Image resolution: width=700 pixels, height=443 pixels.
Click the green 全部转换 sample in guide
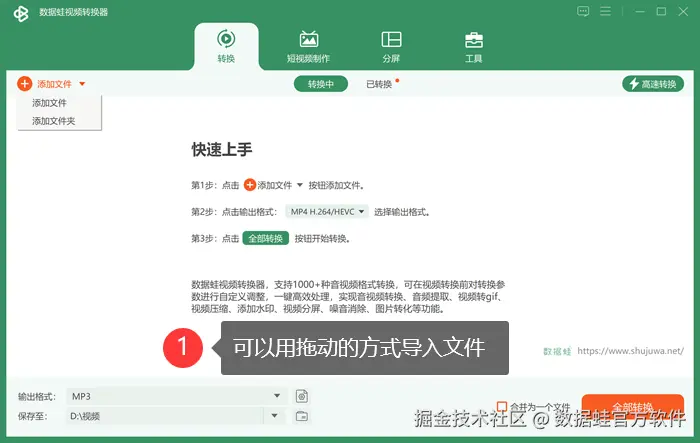coord(266,238)
